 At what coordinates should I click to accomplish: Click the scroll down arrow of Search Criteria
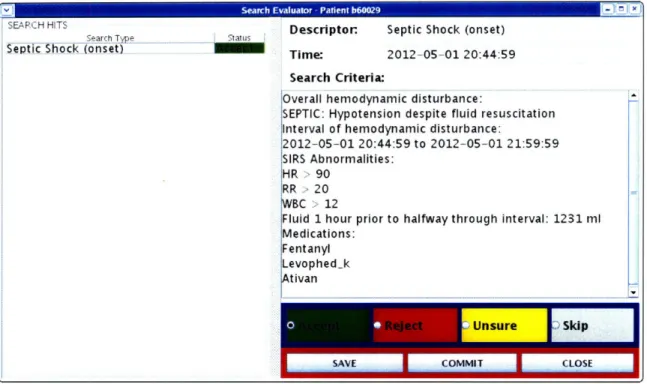pyautogui.click(x=633, y=292)
